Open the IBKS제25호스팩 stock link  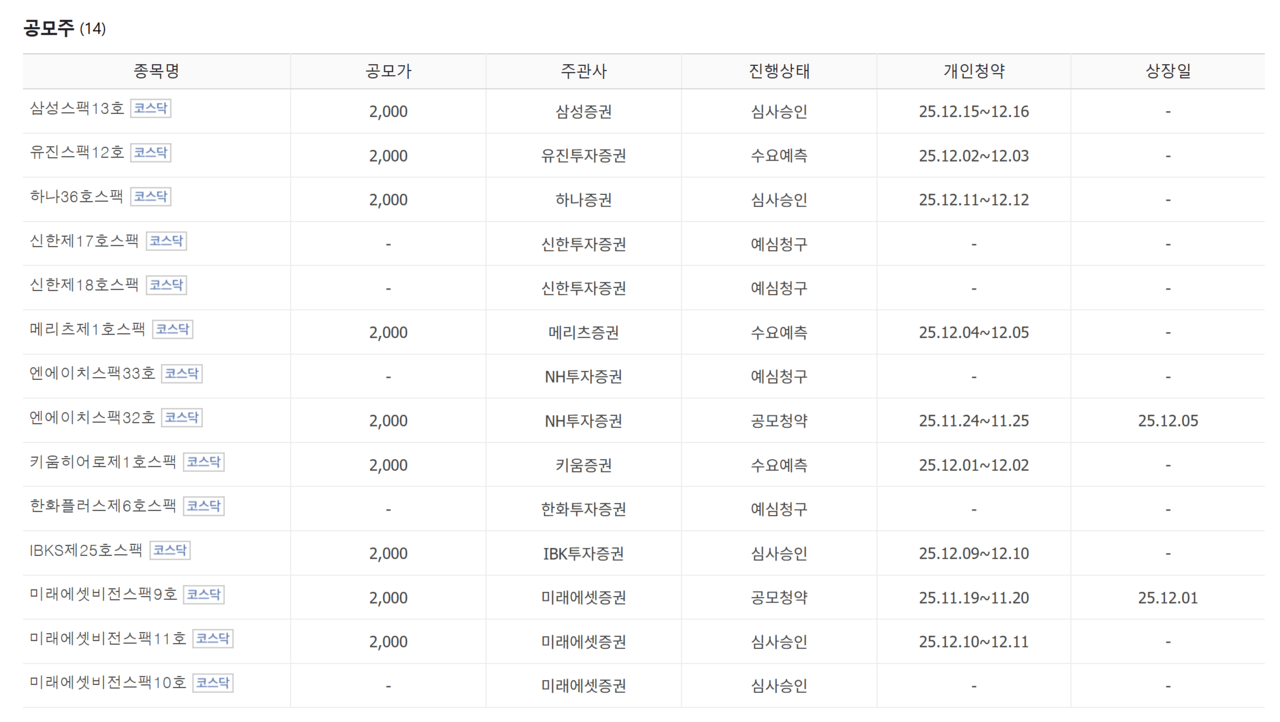point(86,550)
